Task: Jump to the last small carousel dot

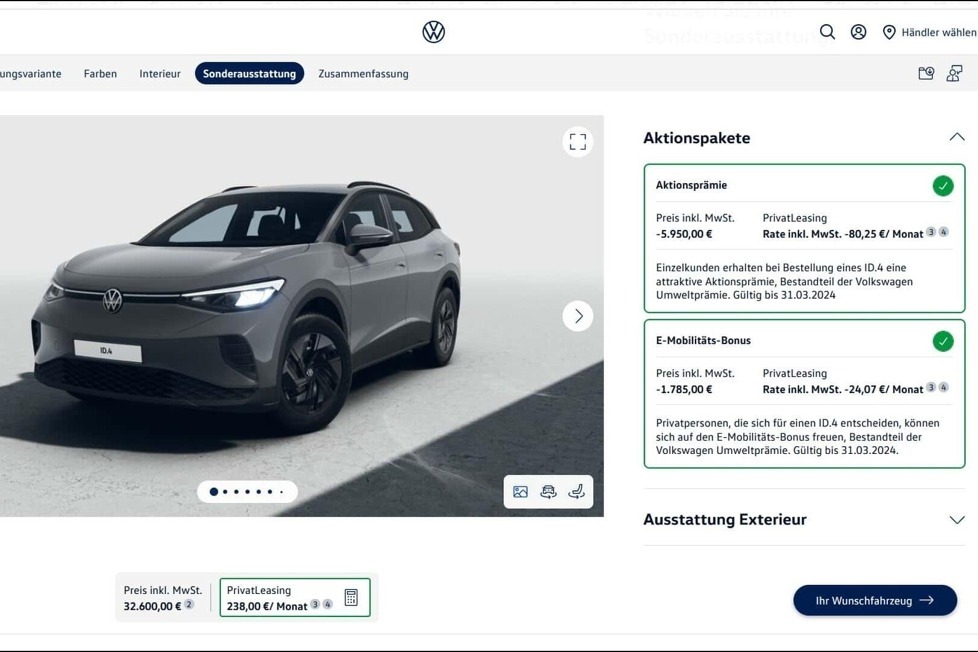Action: pyautogui.click(x=281, y=492)
